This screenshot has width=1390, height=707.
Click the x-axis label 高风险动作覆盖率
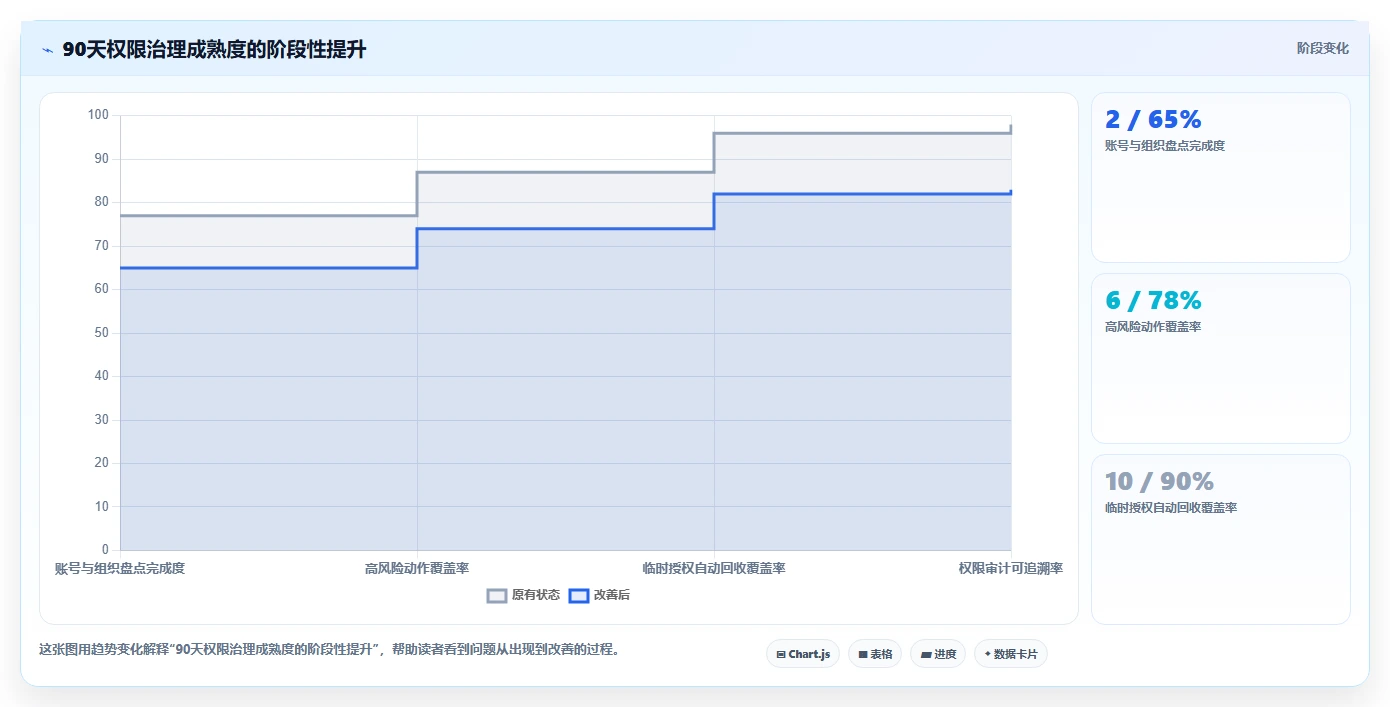coord(417,568)
